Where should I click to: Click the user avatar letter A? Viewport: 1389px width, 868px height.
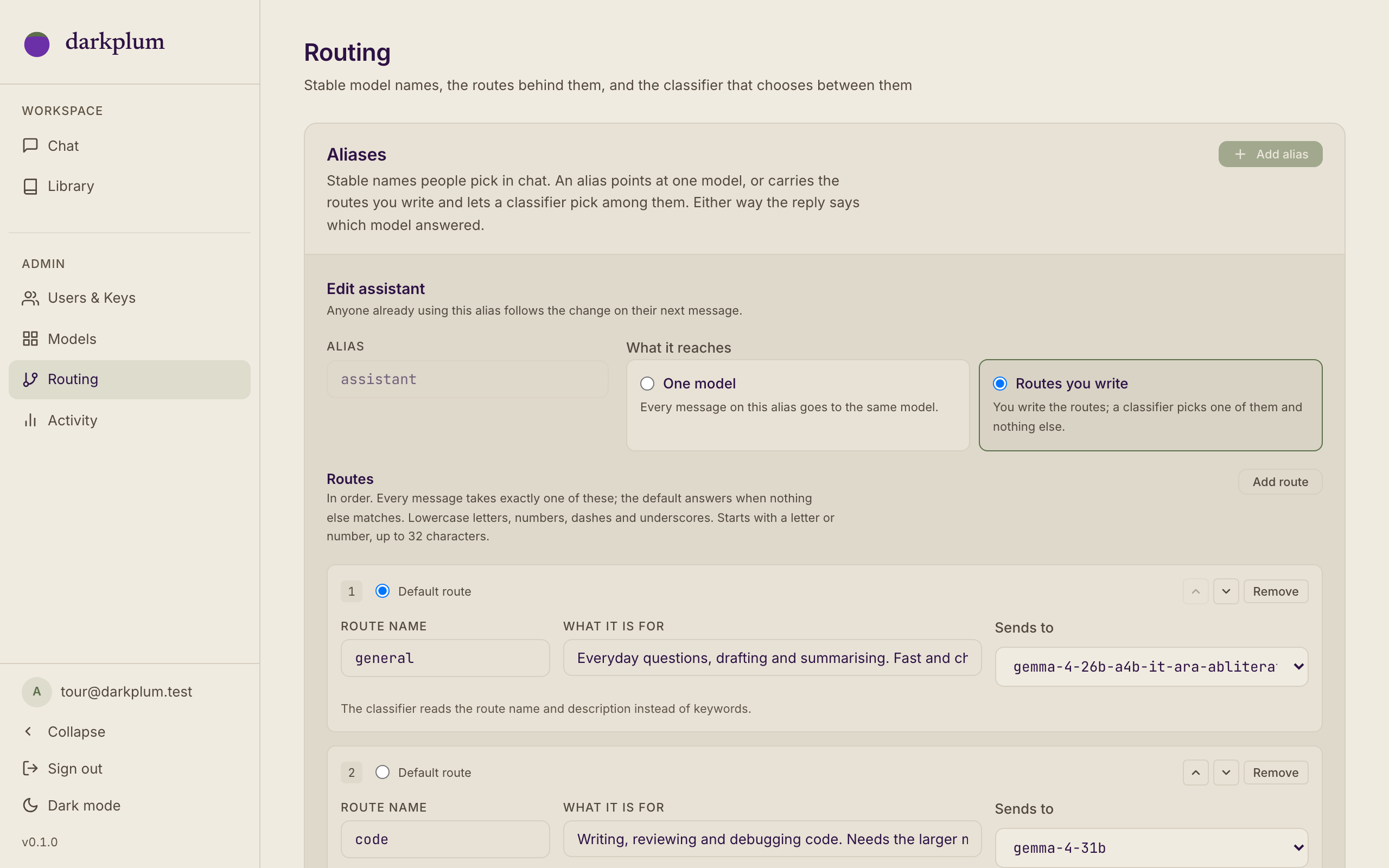click(x=37, y=692)
